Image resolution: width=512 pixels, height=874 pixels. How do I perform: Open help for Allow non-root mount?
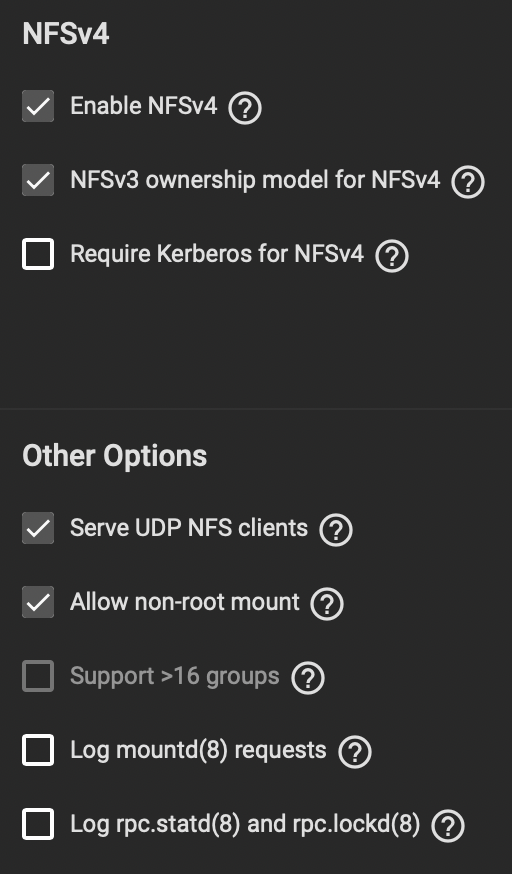click(326, 604)
